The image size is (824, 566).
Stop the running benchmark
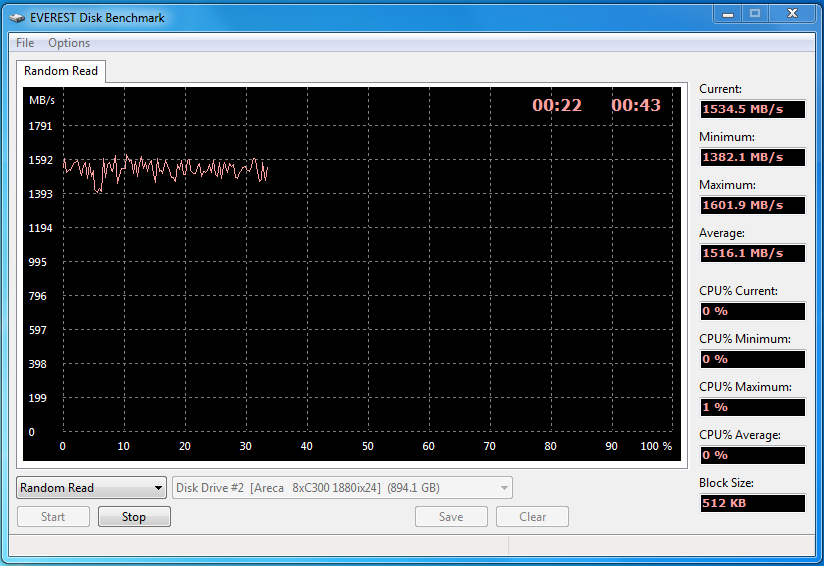pyautogui.click(x=134, y=517)
